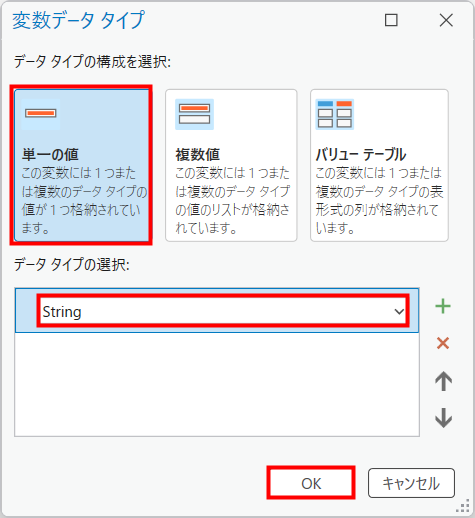Click the move down arrow icon

[443, 418]
